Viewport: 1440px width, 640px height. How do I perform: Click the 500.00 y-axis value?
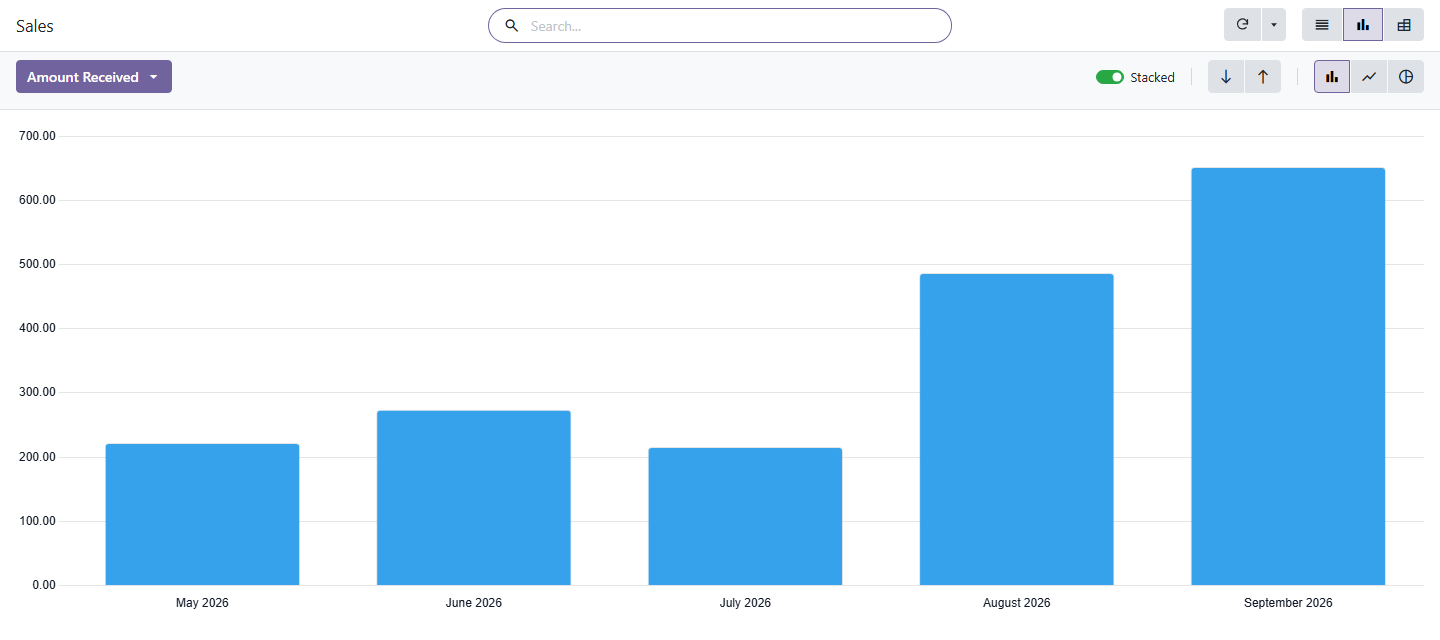[38, 264]
